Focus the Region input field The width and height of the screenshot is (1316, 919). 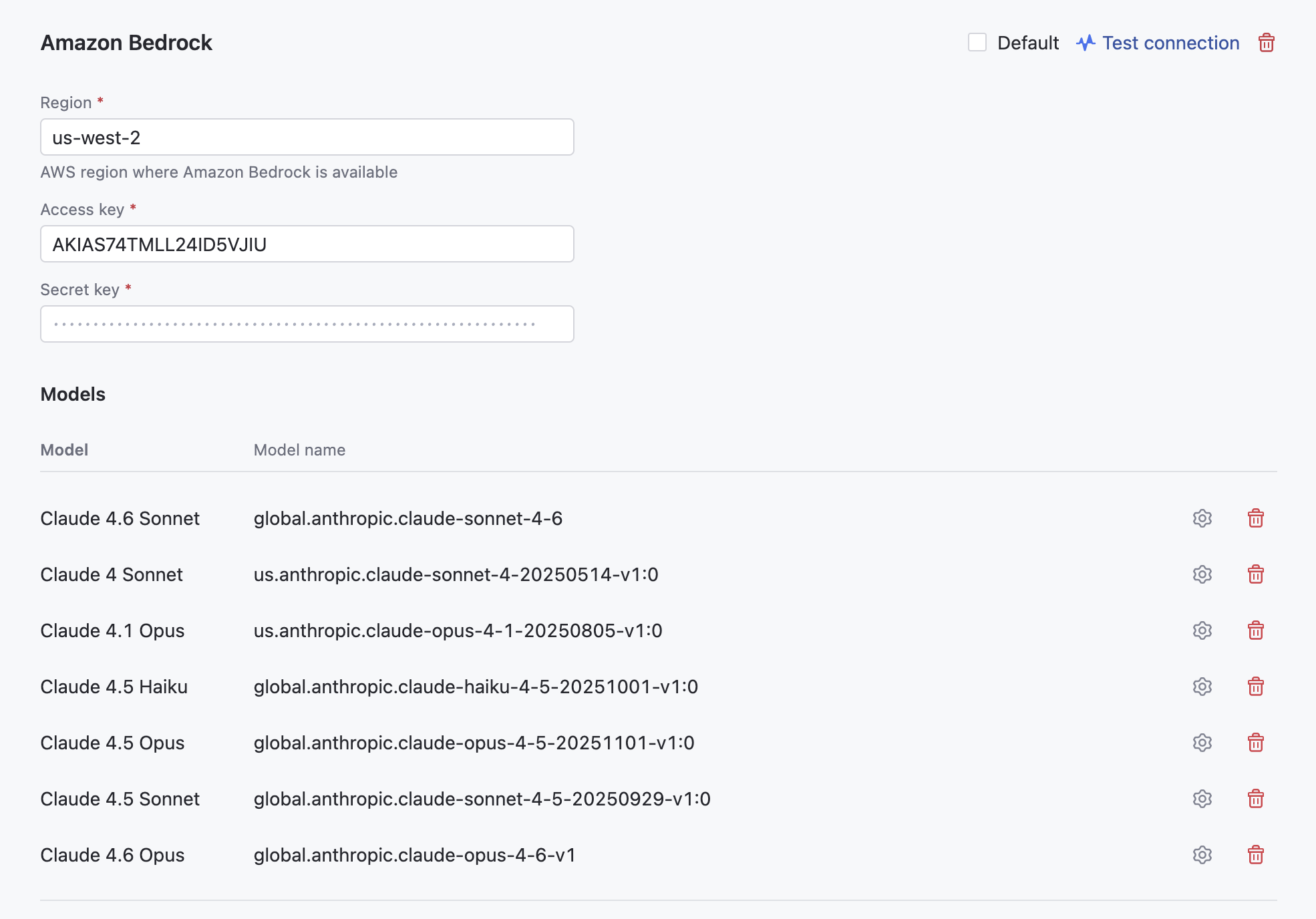307,137
